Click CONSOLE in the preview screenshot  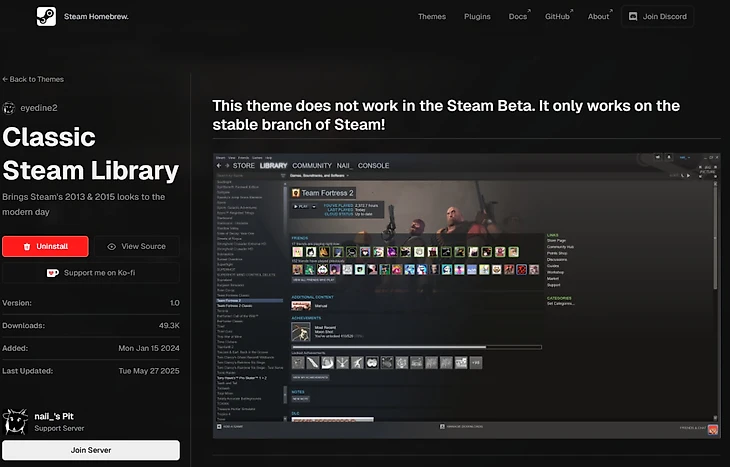[373, 166]
